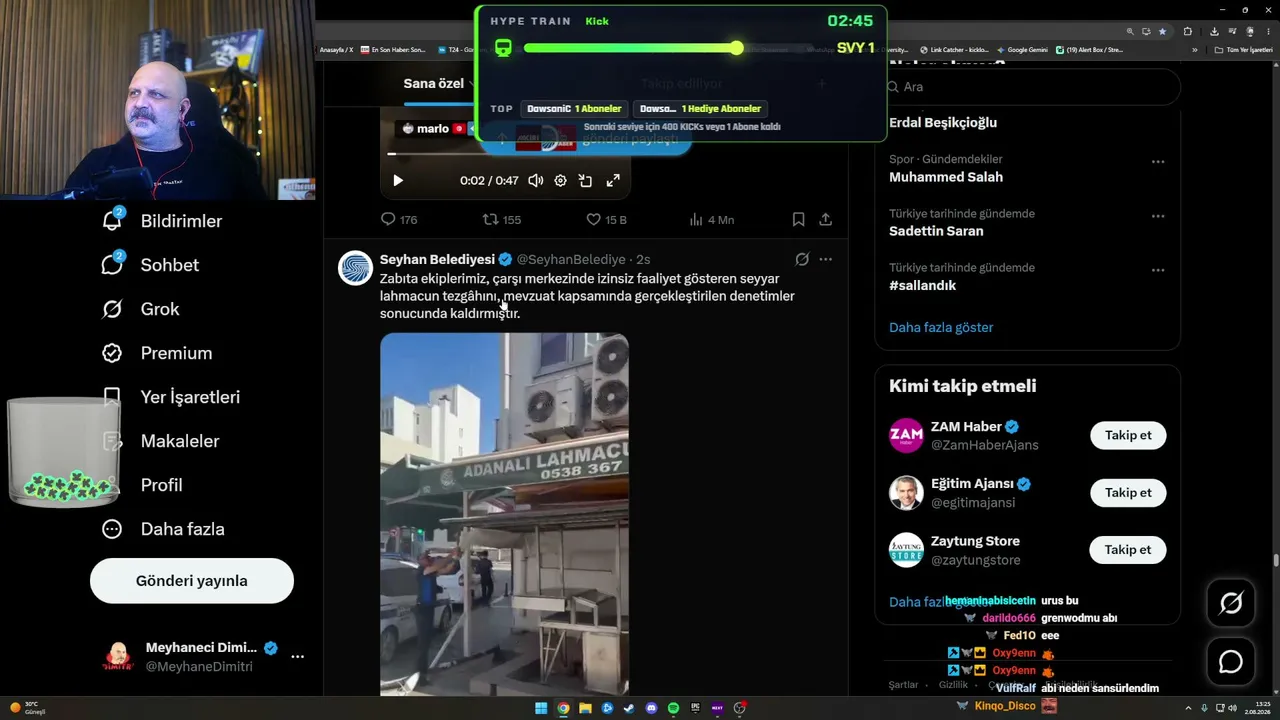Click the Gönderi yayınla button
The width and height of the screenshot is (1280, 720).
pyautogui.click(x=192, y=581)
